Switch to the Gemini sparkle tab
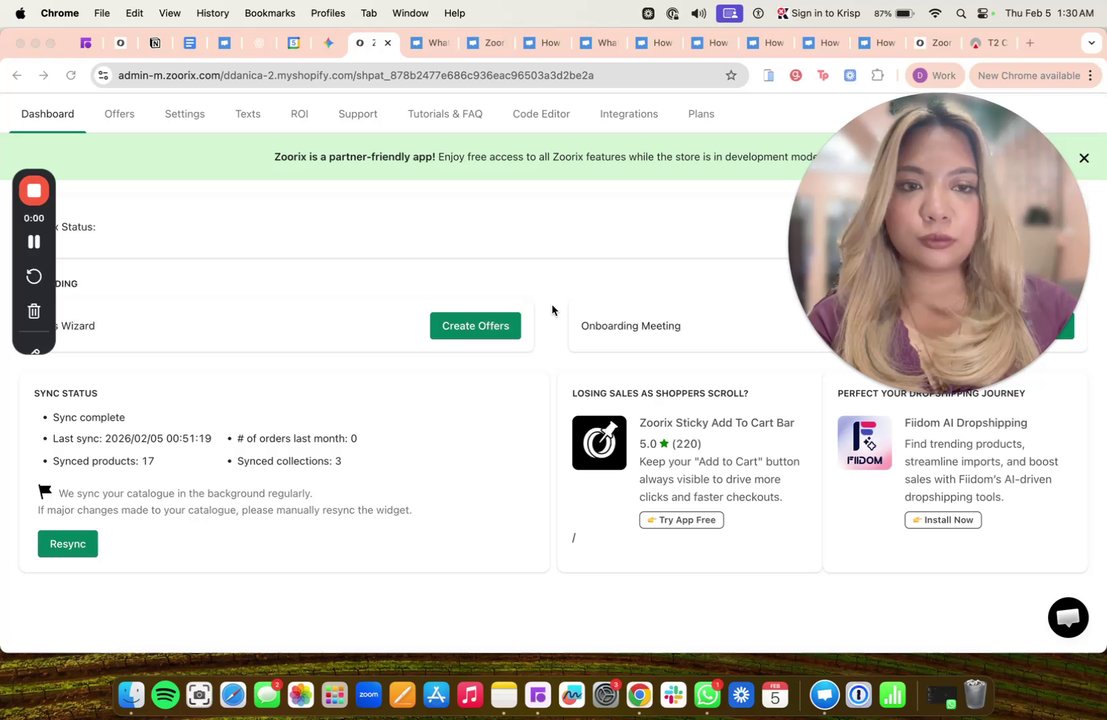Screen dimensions: 1107x720 pyautogui.click(x=328, y=43)
